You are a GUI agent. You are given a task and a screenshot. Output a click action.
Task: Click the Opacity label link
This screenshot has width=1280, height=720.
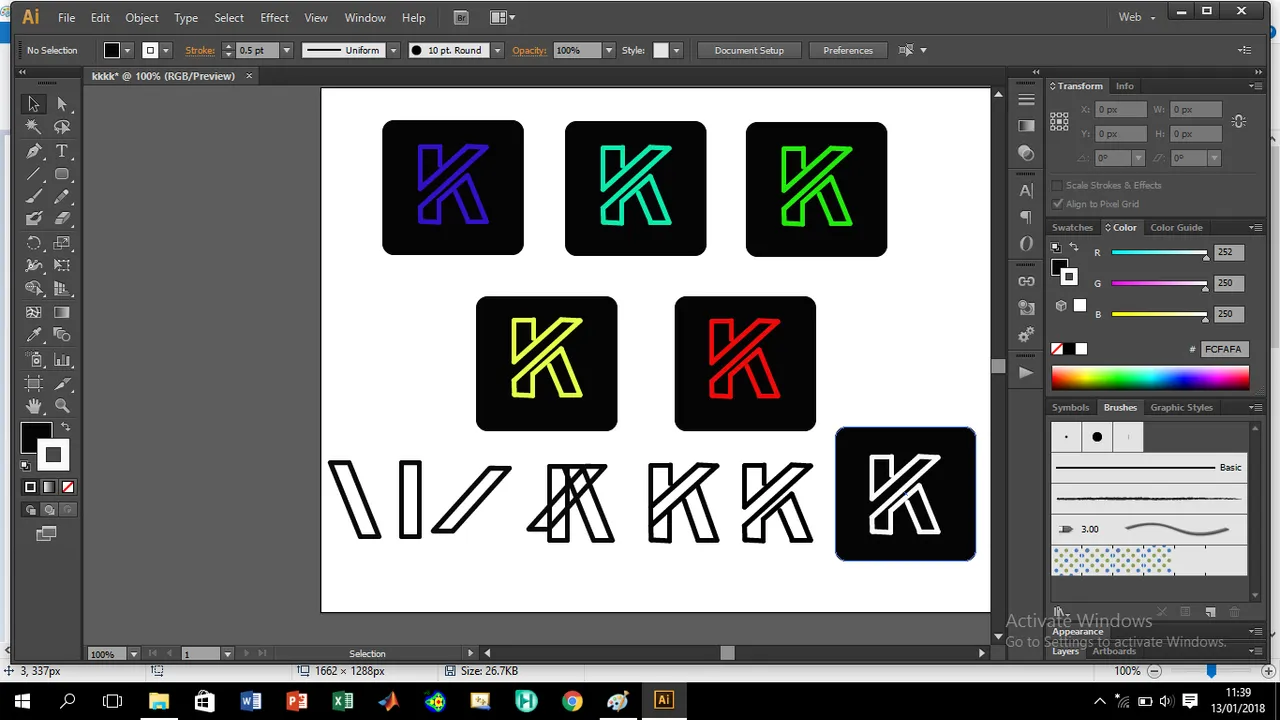[529, 50]
